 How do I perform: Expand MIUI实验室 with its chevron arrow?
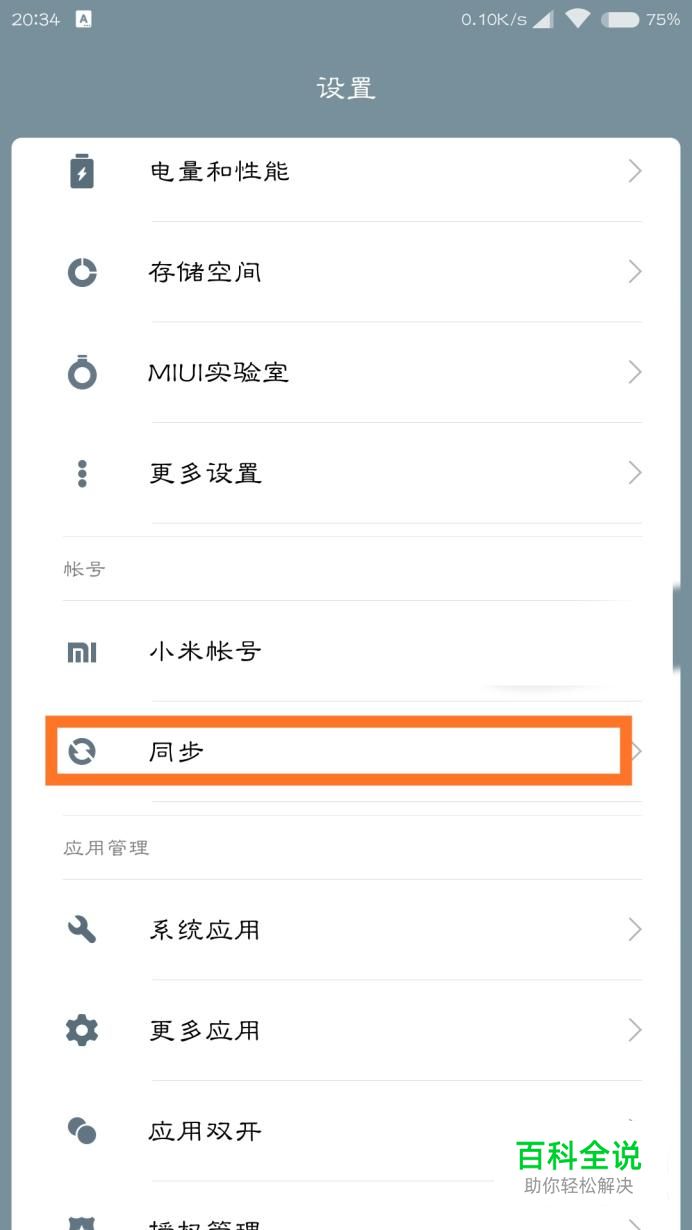[x=634, y=373]
